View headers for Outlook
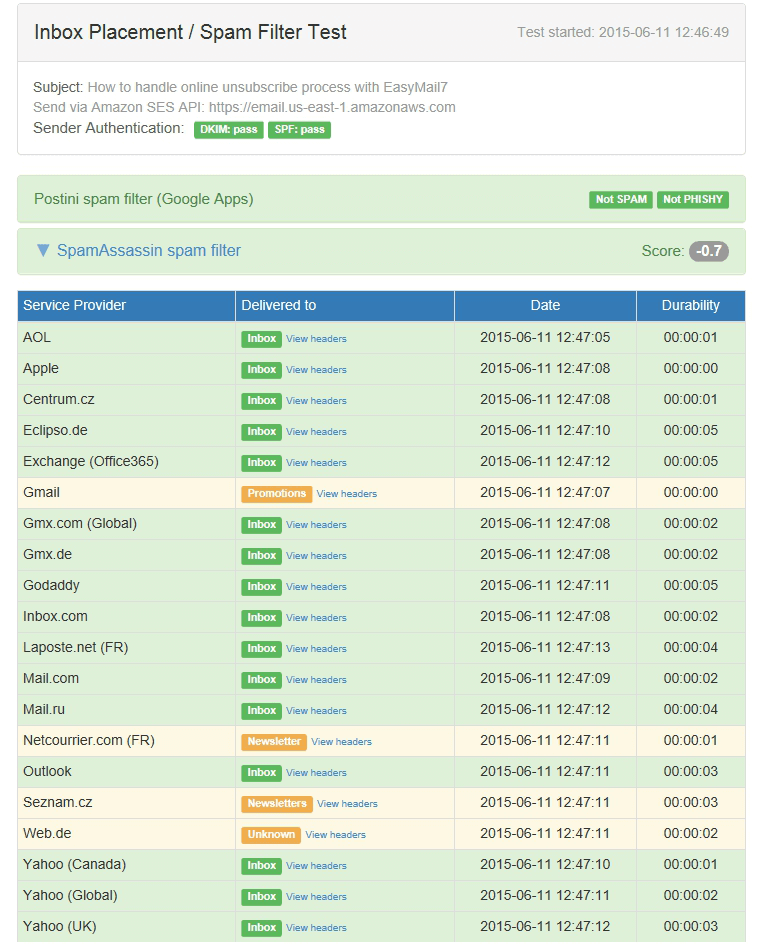The height and width of the screenshot is (944, 760). tap(316, 773)
